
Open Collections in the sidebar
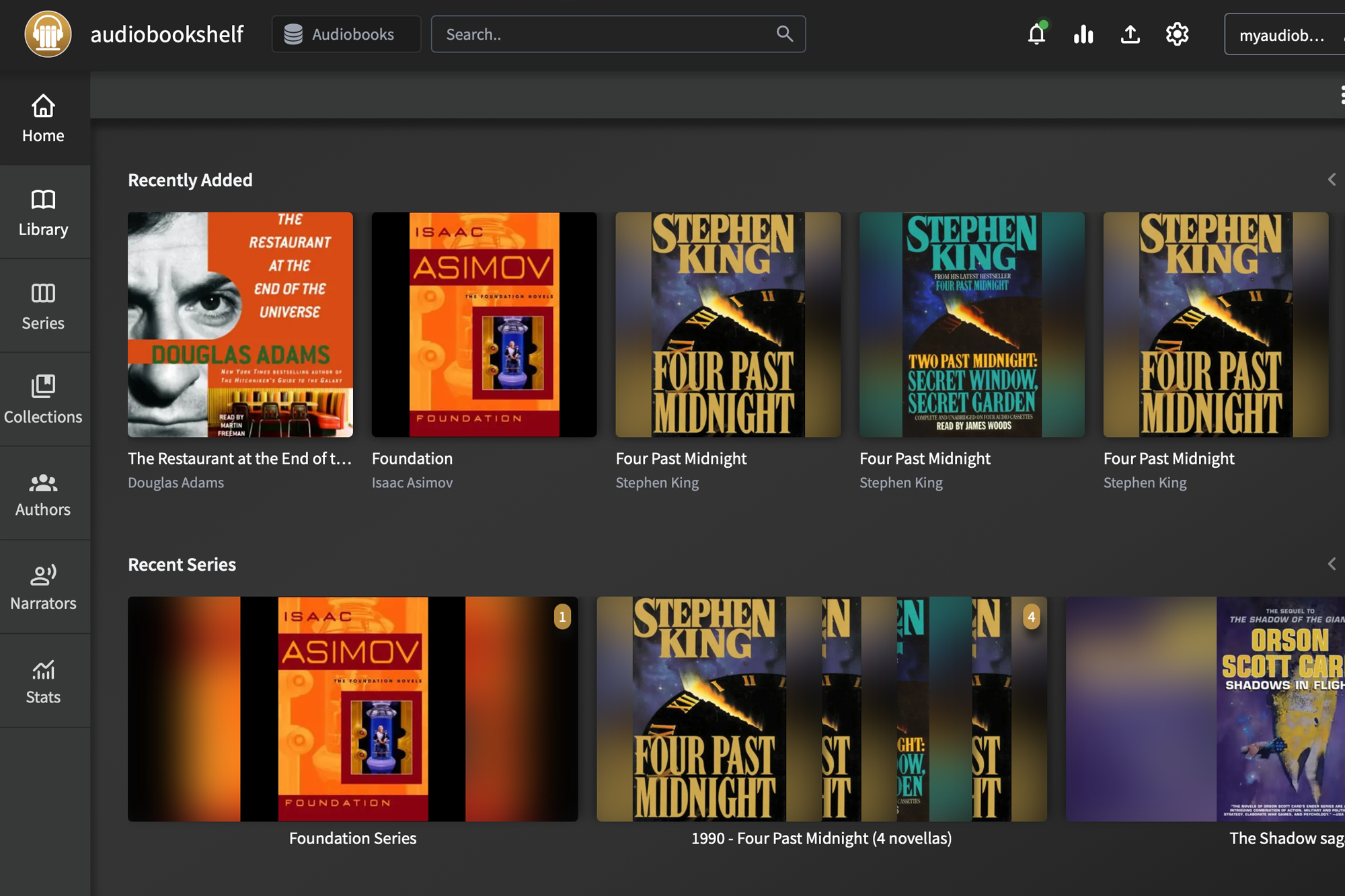[43, 399]
